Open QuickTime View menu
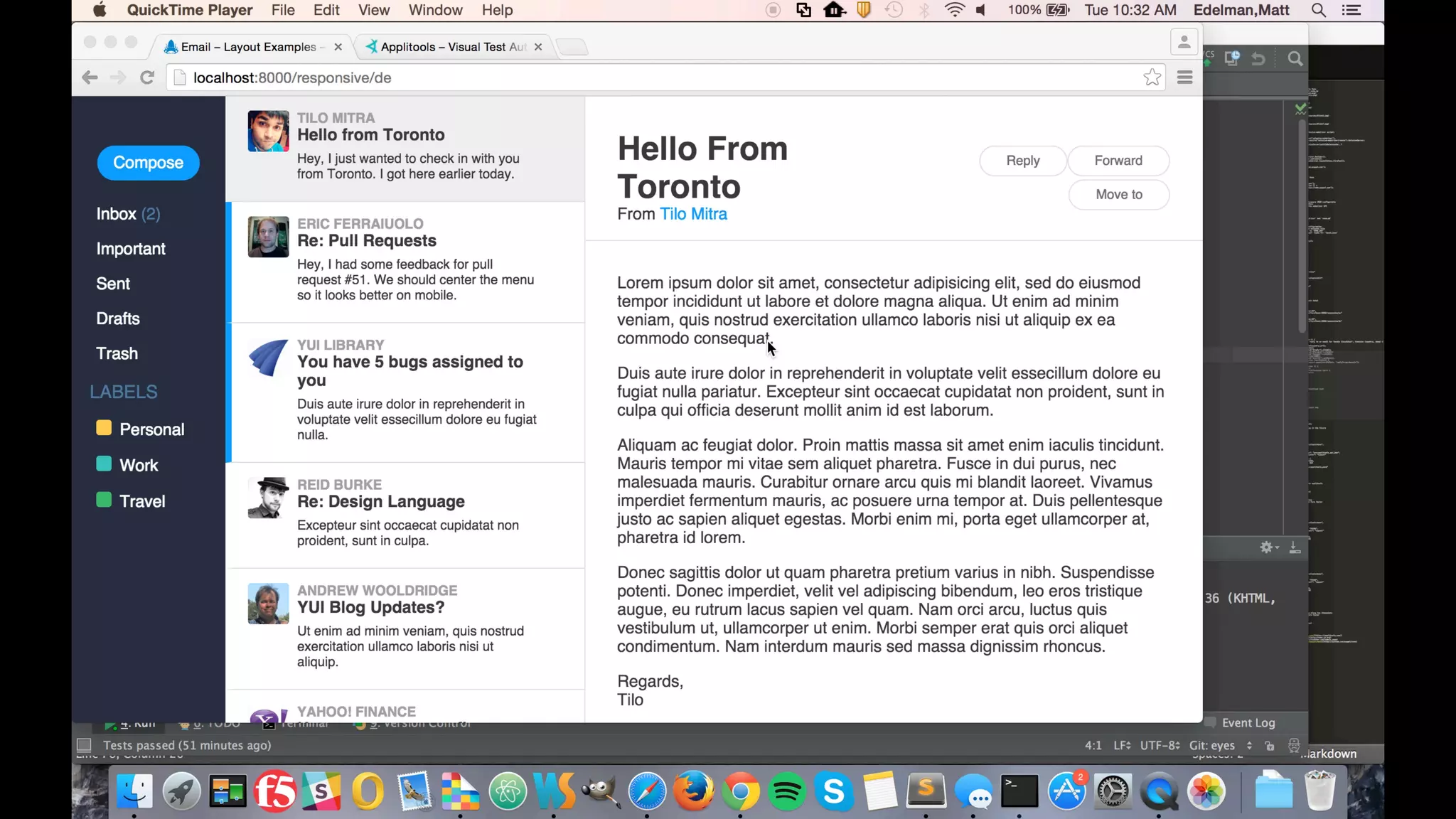1456x819 pixels. pyautogui.click(x=373, y=10)
